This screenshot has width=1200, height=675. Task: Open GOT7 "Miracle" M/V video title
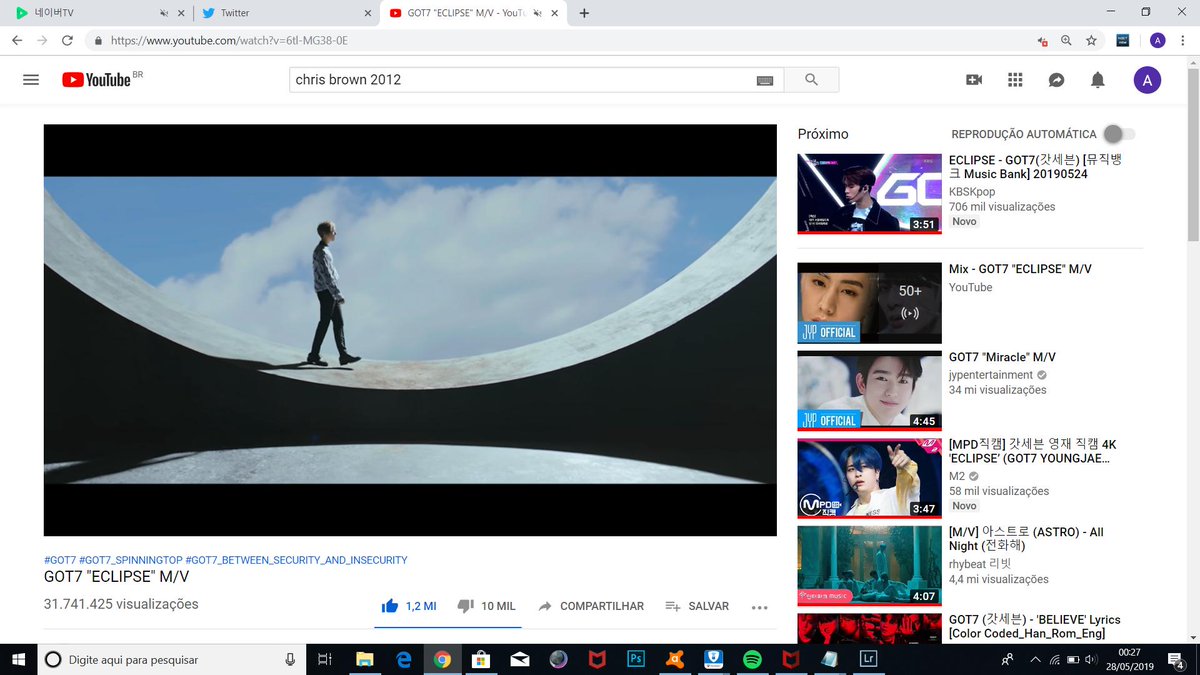coord(1002,357)
